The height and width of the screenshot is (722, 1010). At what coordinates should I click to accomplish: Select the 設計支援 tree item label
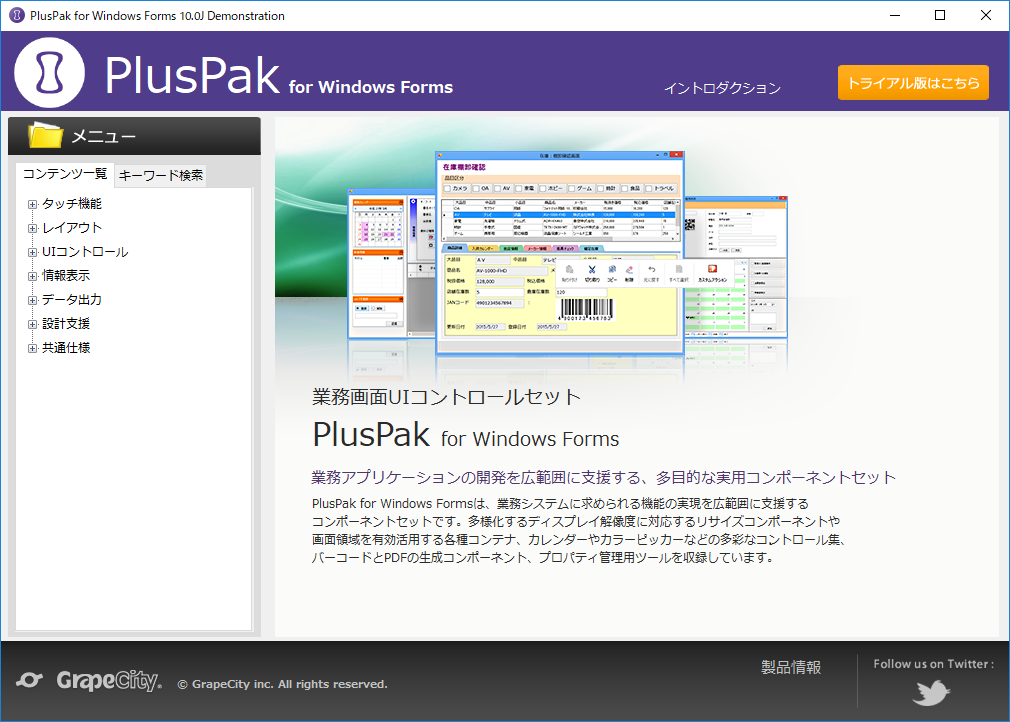tap(66, 324)
